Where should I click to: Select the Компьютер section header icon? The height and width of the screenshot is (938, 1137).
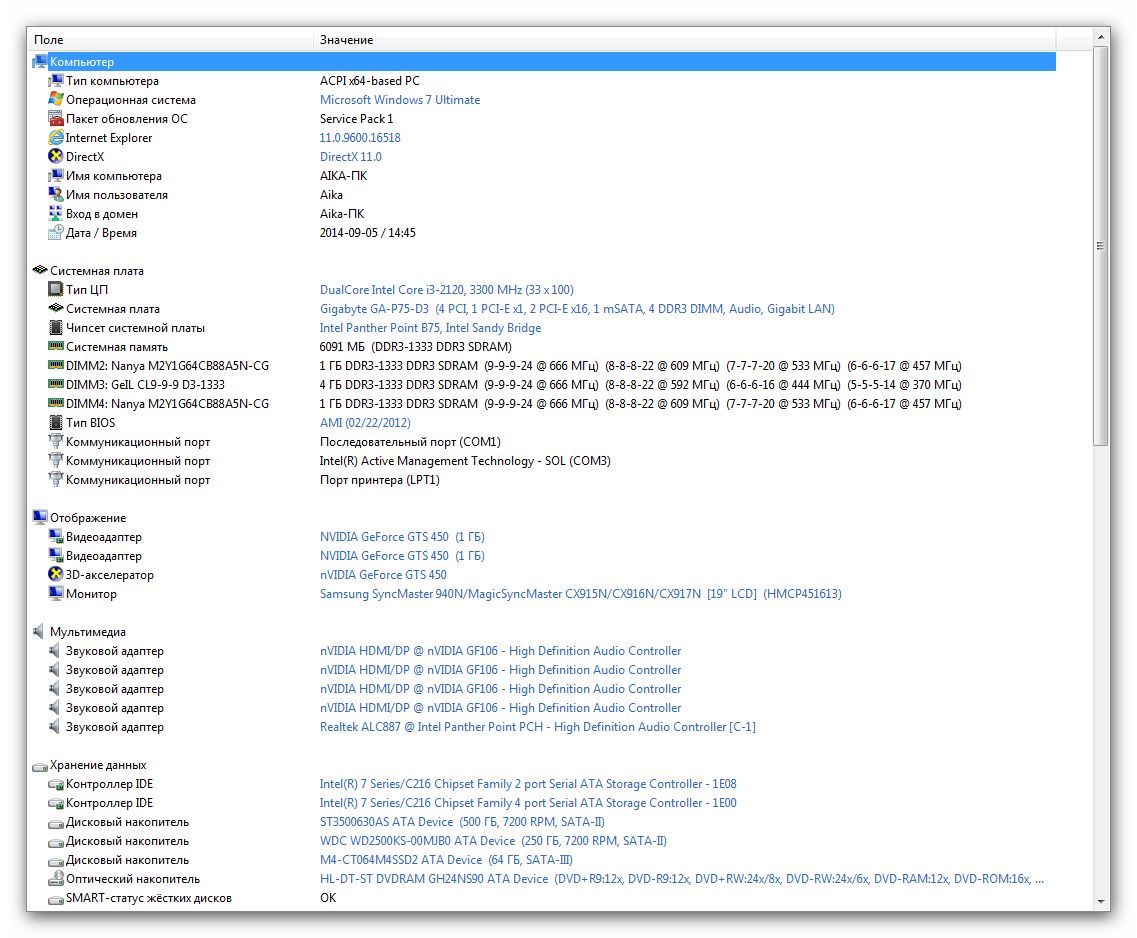click(x=40, y=62)
